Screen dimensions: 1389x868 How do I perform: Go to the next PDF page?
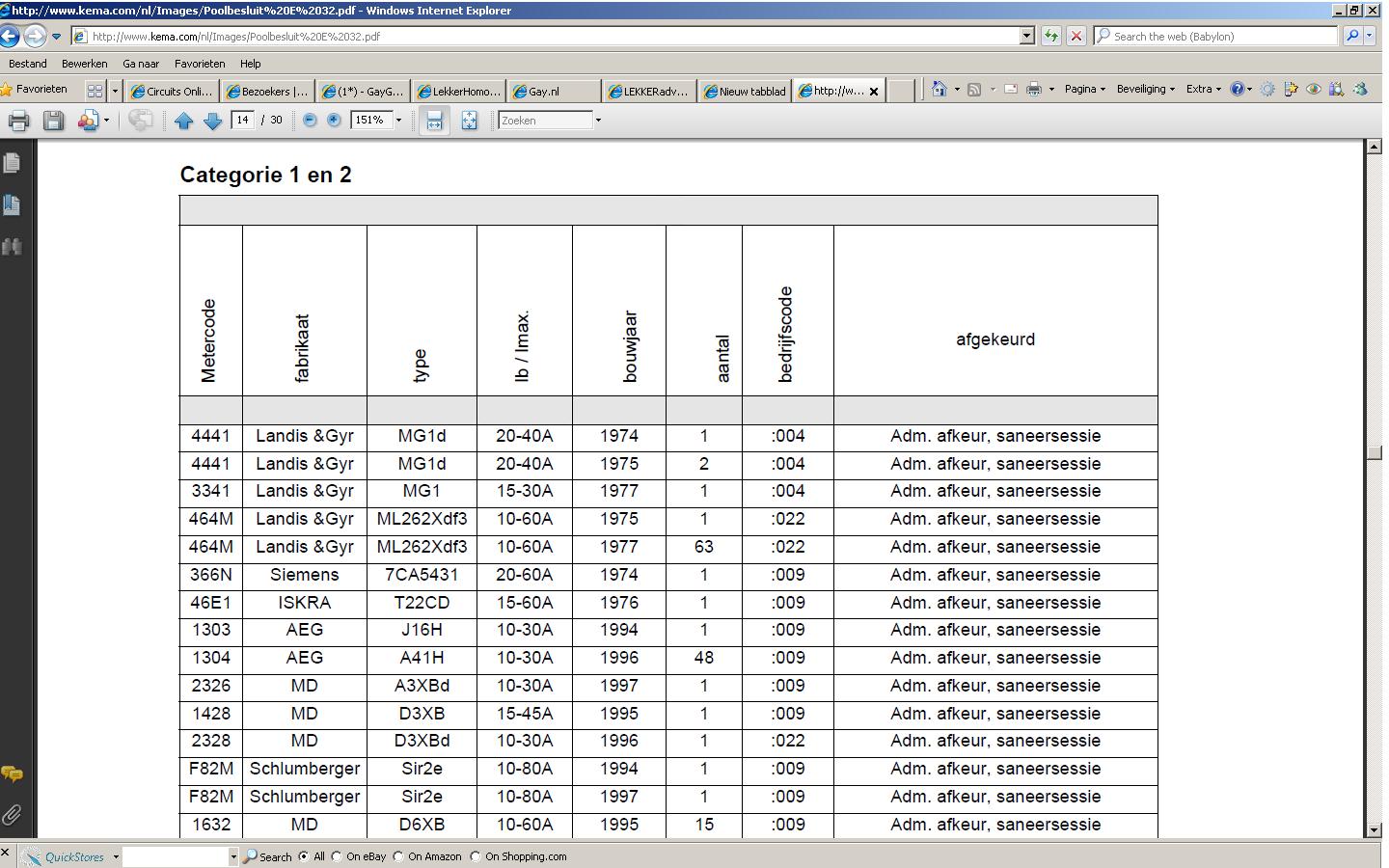click(x=213, y=121)
